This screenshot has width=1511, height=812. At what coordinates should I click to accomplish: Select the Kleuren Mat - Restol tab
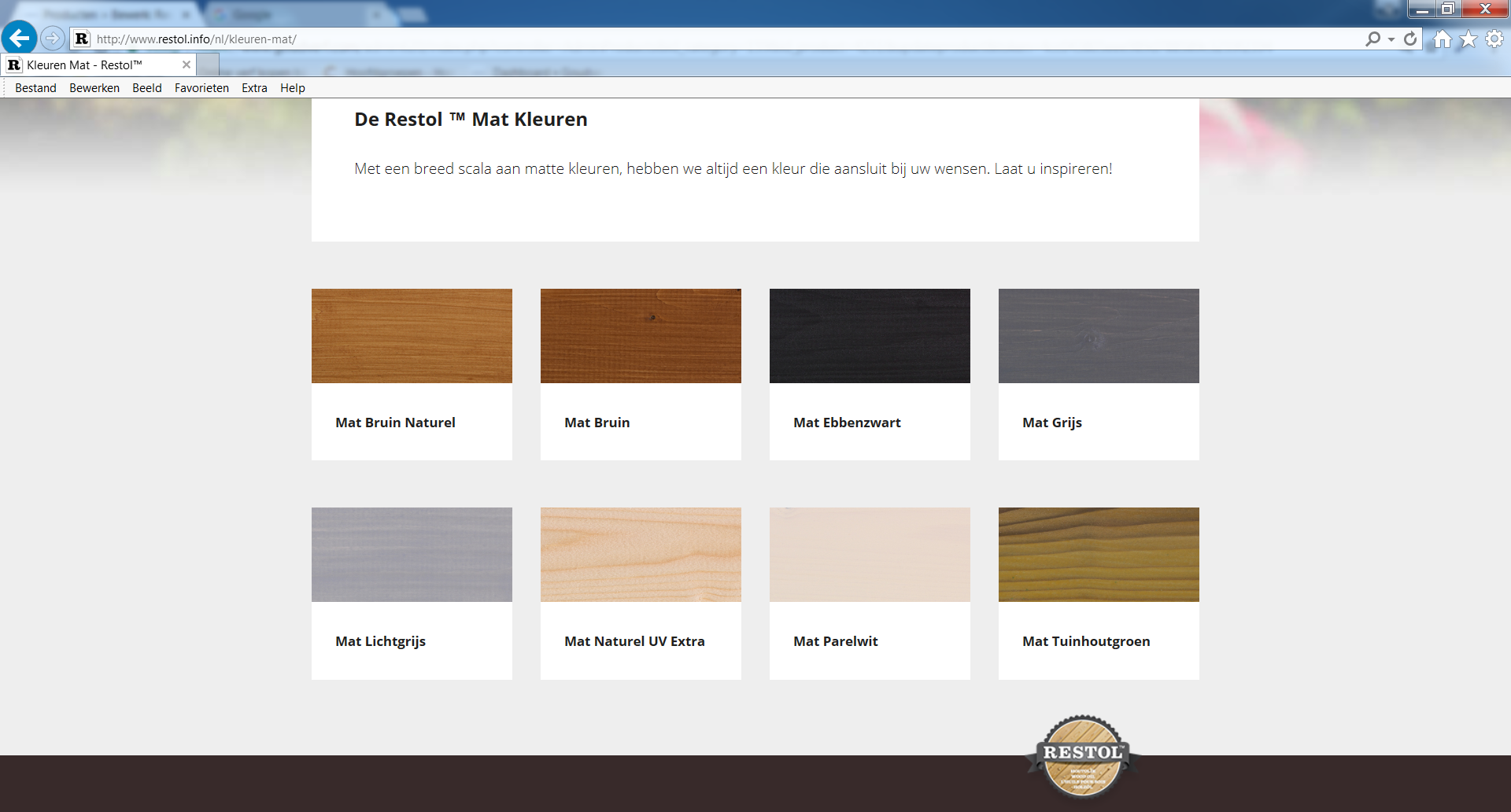[98, 65]
